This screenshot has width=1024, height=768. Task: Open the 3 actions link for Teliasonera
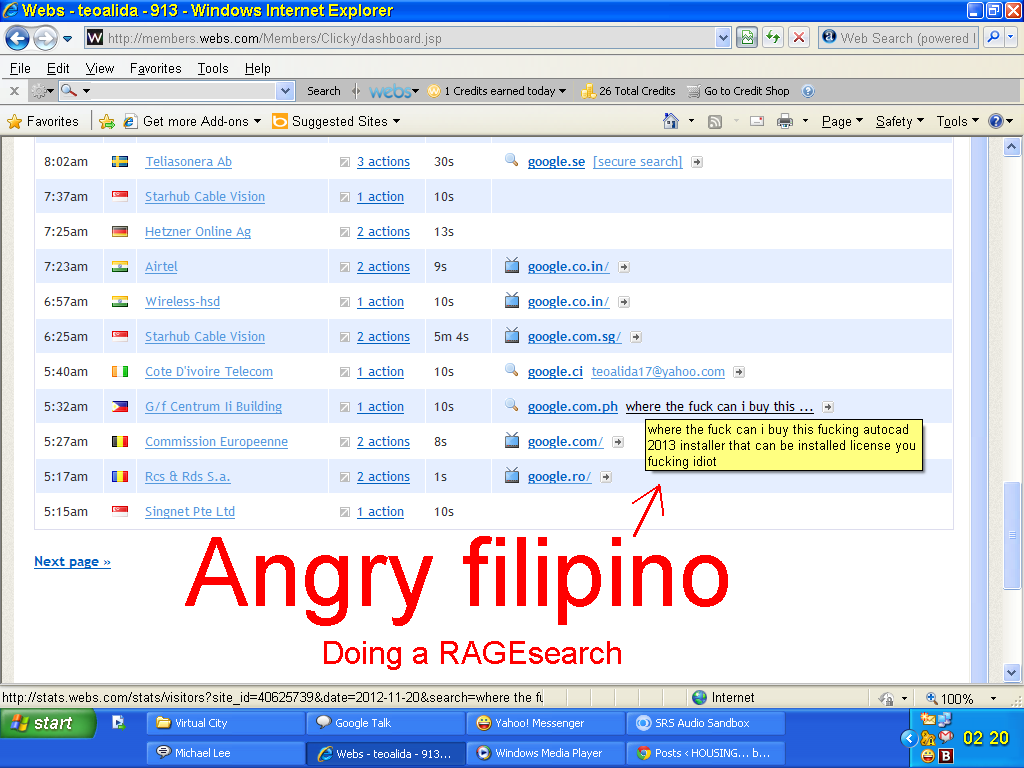tap(383, 162)
